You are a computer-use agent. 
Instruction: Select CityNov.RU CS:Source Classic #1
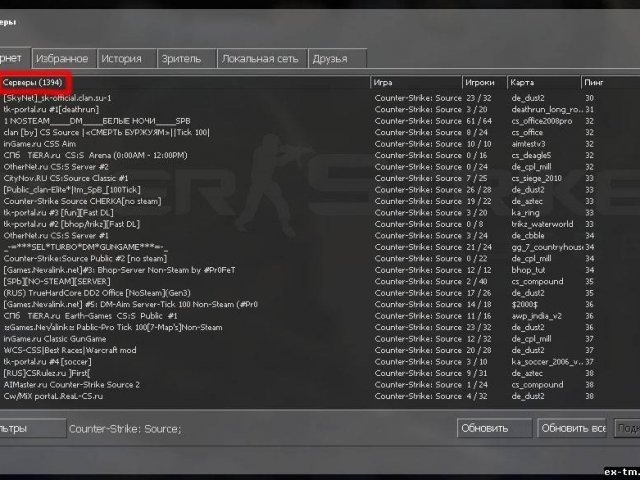[x=320, y=178]
